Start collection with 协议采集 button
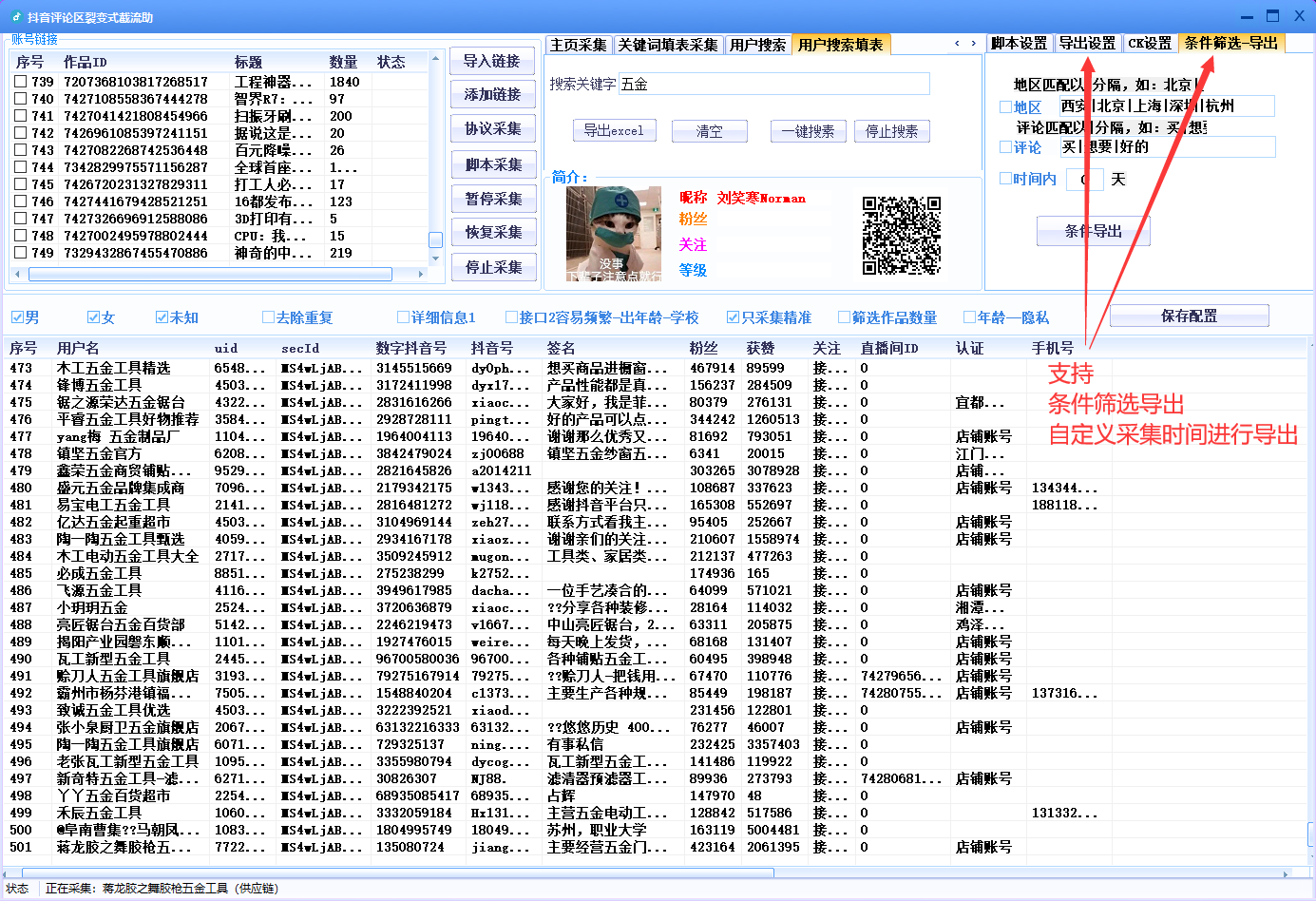Screen dimensions: 1316x901 [492, 127]
